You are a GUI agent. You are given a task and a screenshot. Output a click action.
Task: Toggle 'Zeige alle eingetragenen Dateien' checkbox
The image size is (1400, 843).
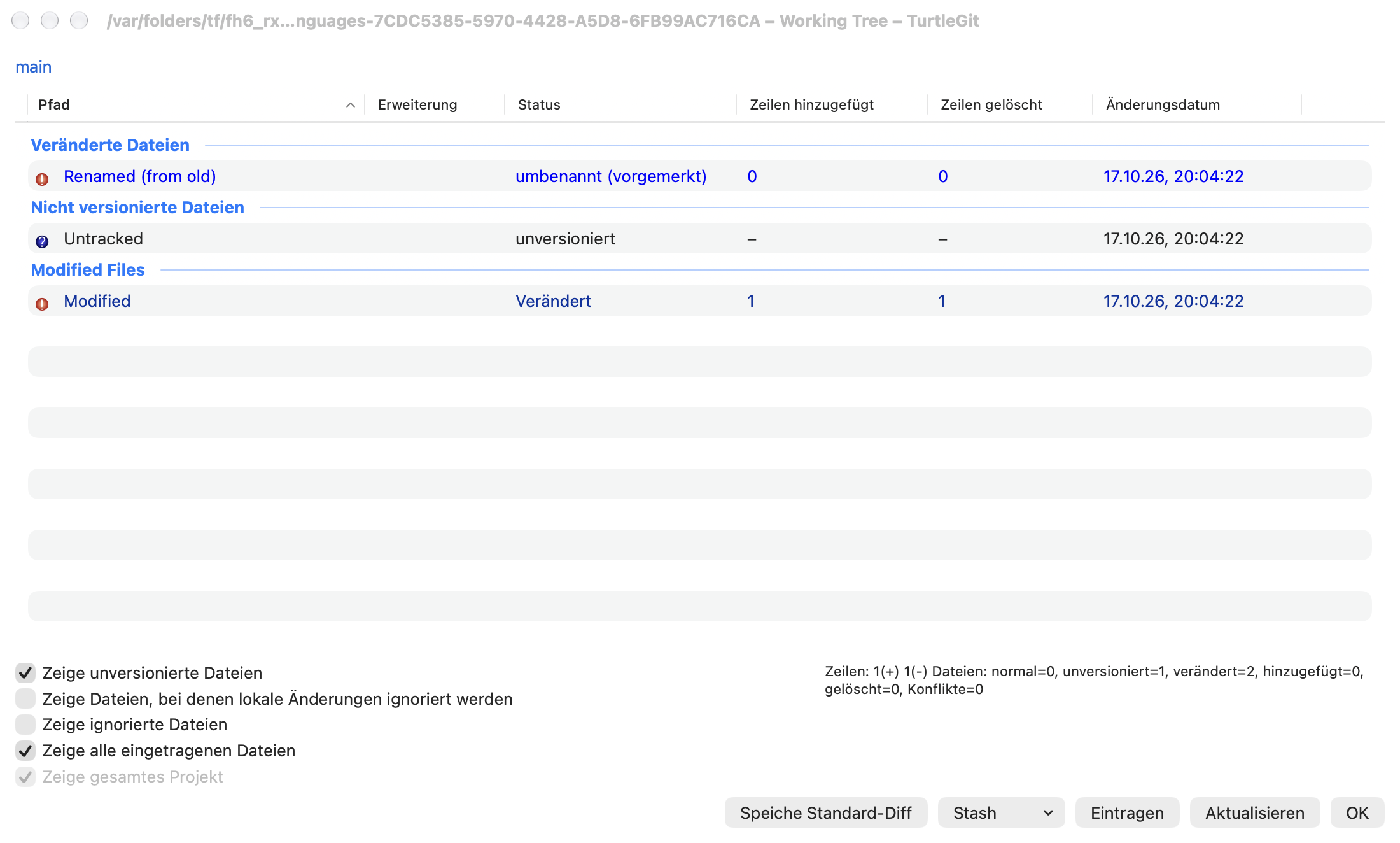(x=25, y=750)
